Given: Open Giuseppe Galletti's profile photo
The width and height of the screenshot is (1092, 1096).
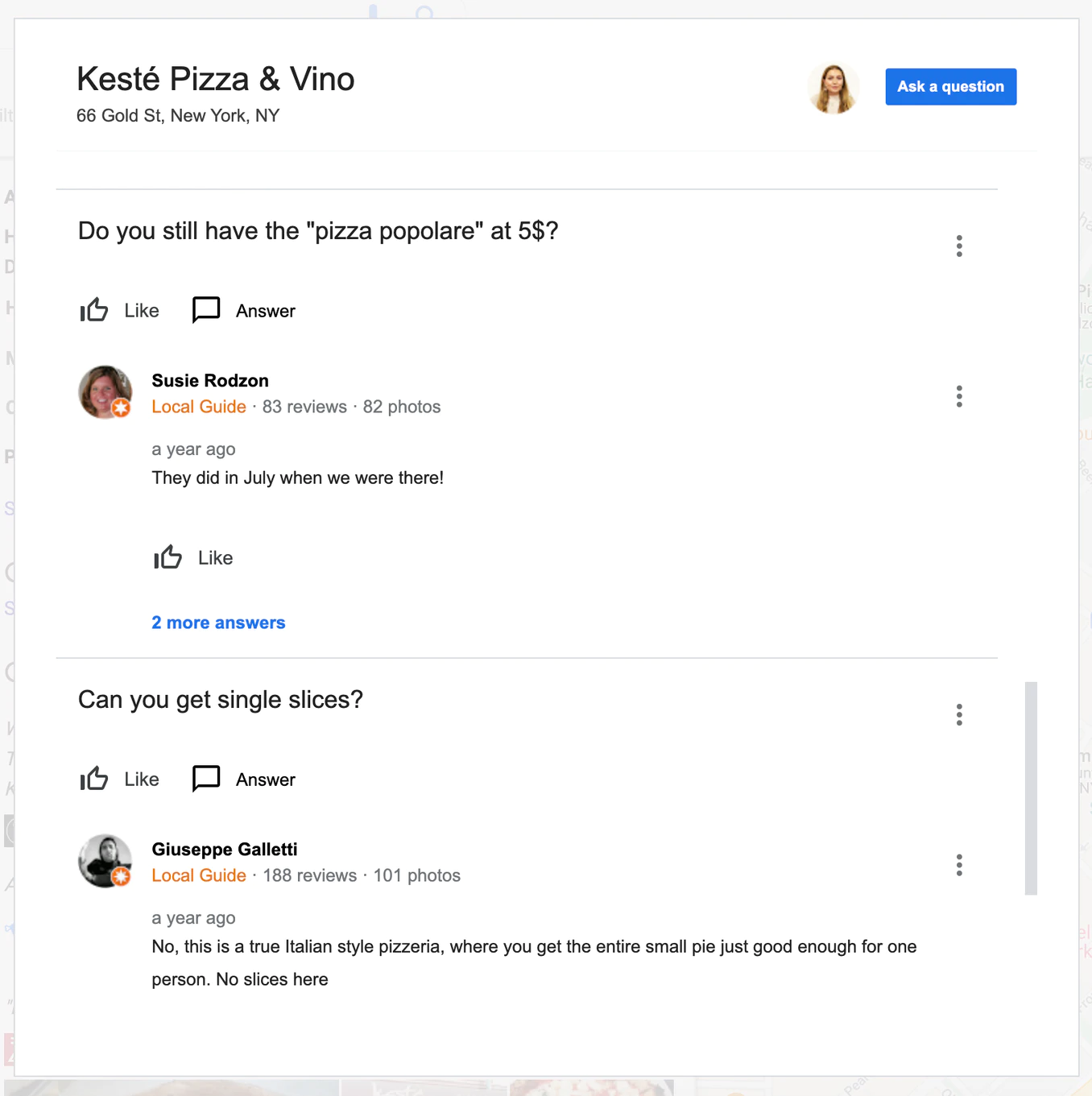Looking at the screenshot, I should 105,861.
